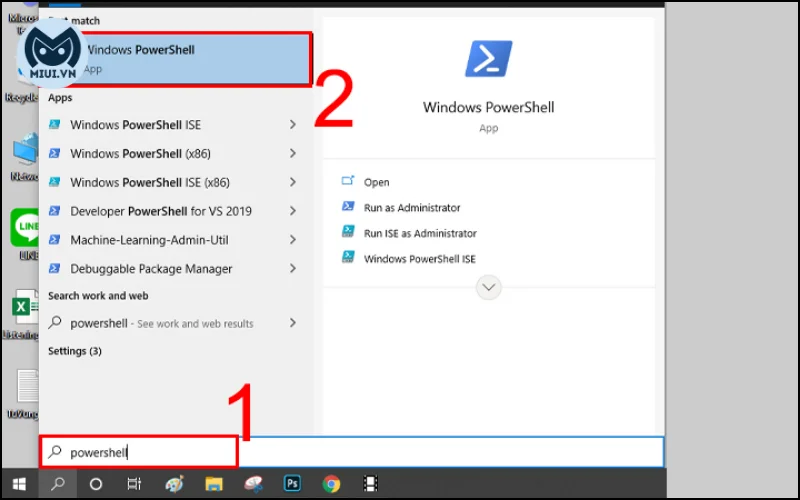Click the Run ISE as Administrator icon
This screenshot has width=800, height=500.
coord(348,231)
